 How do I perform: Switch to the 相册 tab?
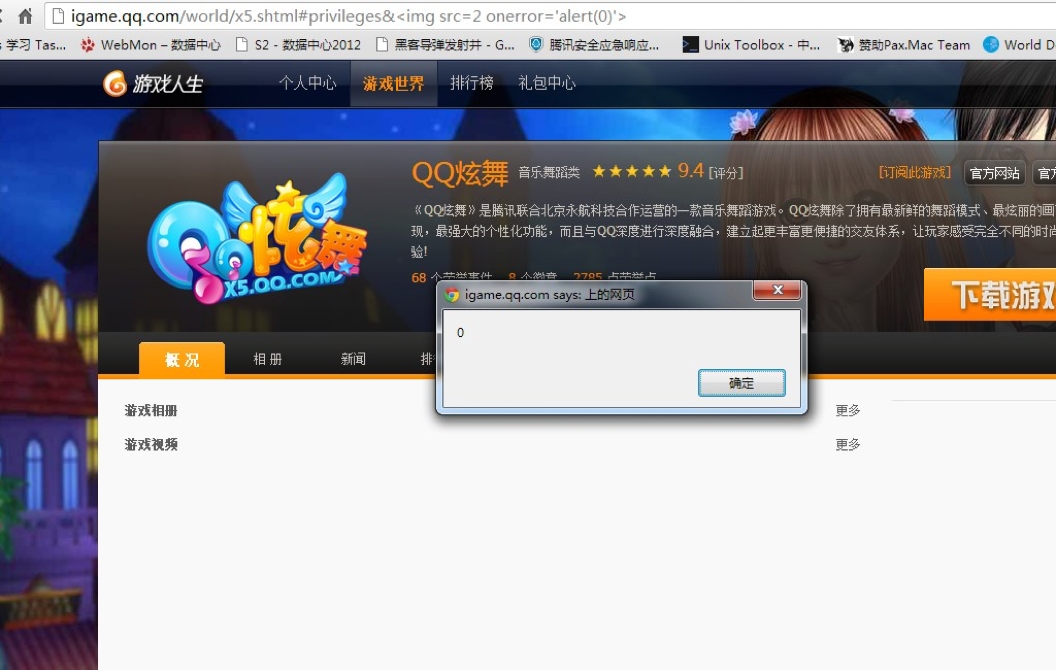coord(267,359)
